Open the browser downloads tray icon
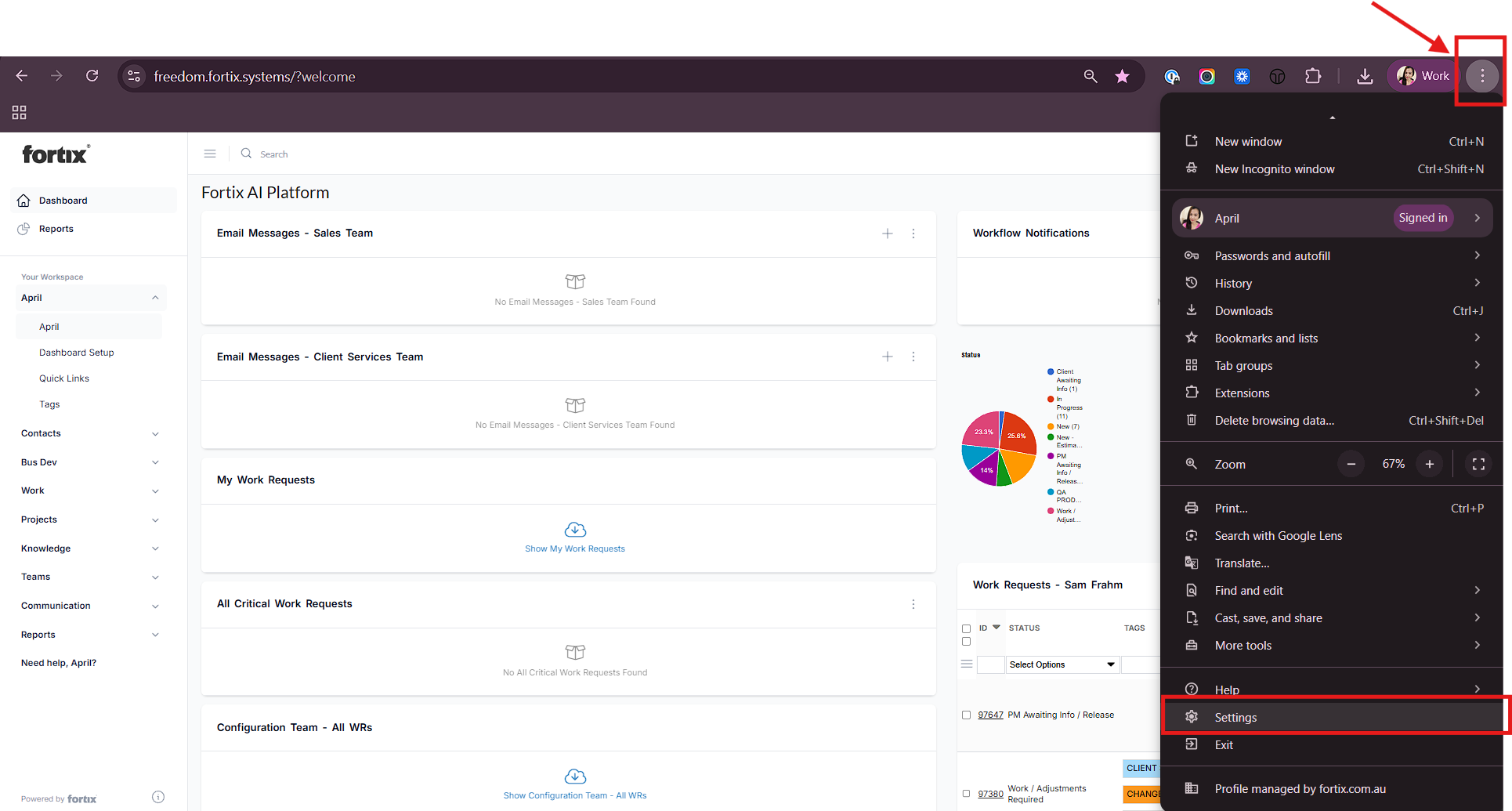The width and height of the screenshot is (1512, 811). pos(1365,76)
